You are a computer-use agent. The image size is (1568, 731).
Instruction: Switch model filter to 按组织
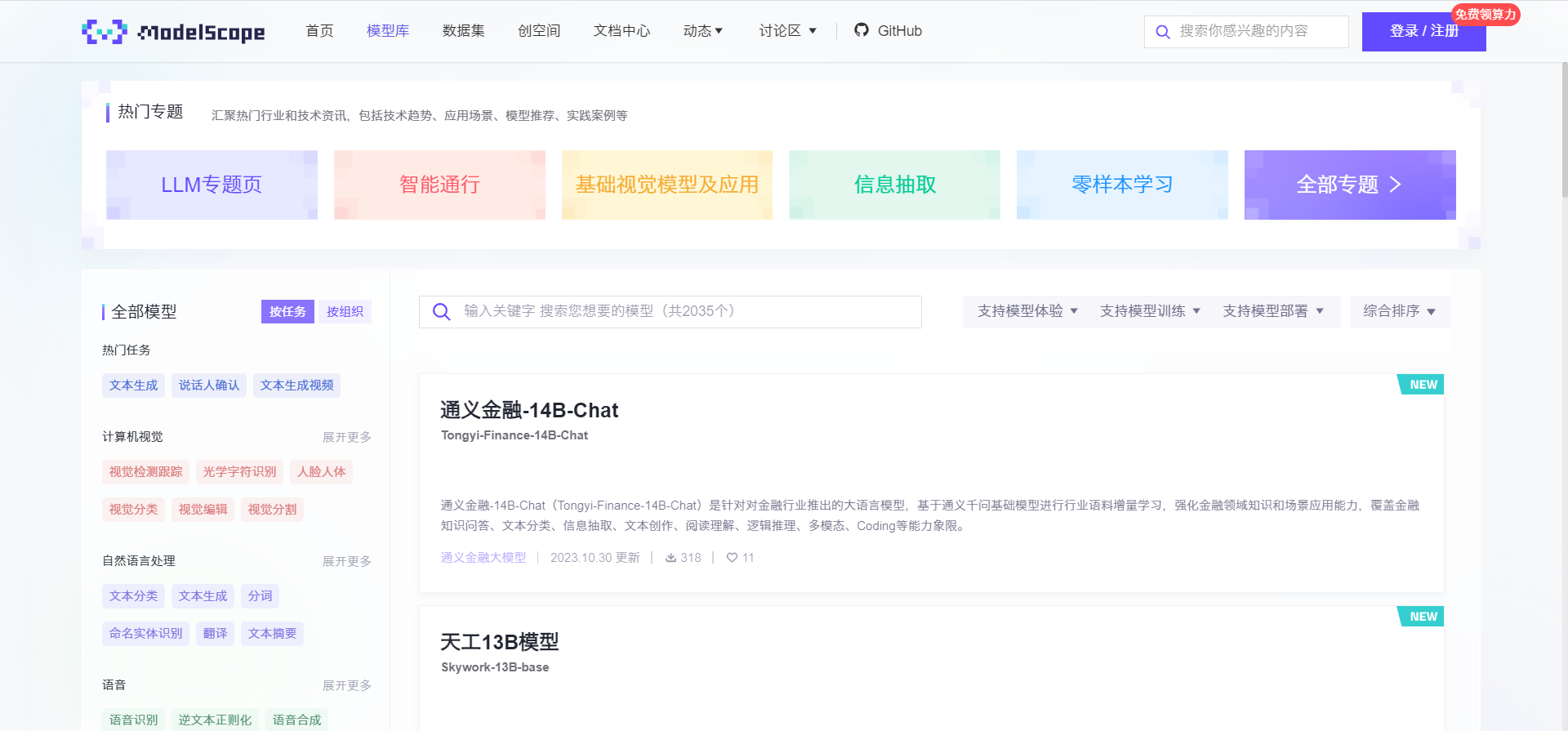coord(345,311)
